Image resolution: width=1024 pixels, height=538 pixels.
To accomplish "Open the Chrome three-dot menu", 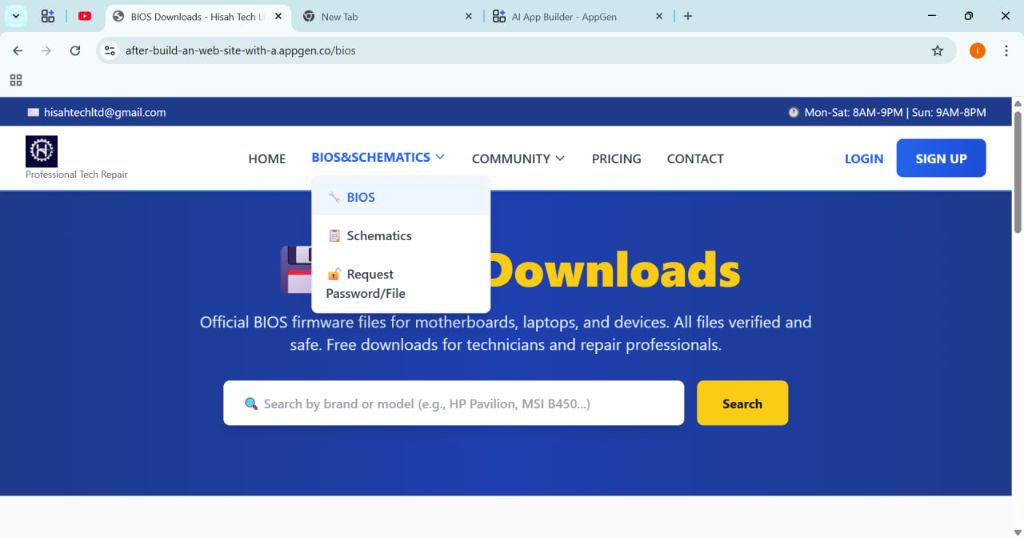I will tap(1005, 50).
